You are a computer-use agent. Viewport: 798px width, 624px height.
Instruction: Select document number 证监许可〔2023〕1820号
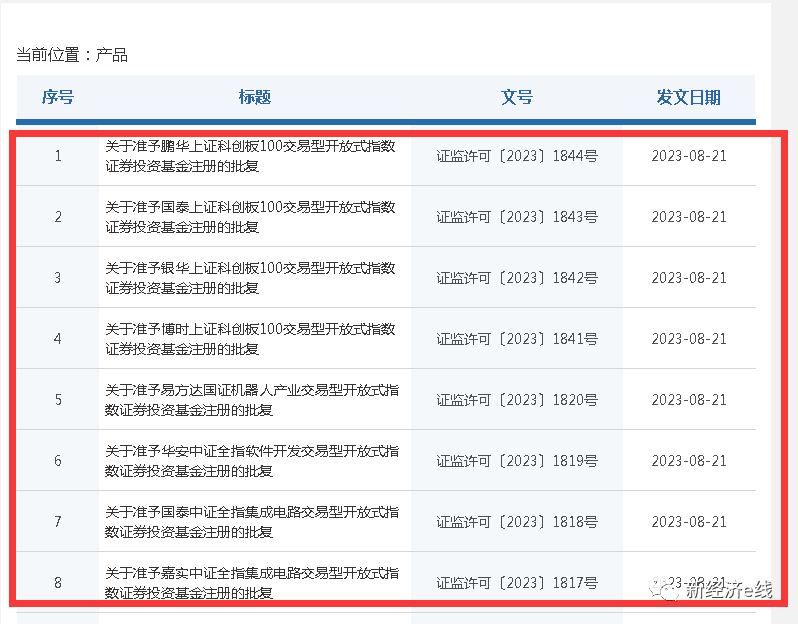coord(517,400)
